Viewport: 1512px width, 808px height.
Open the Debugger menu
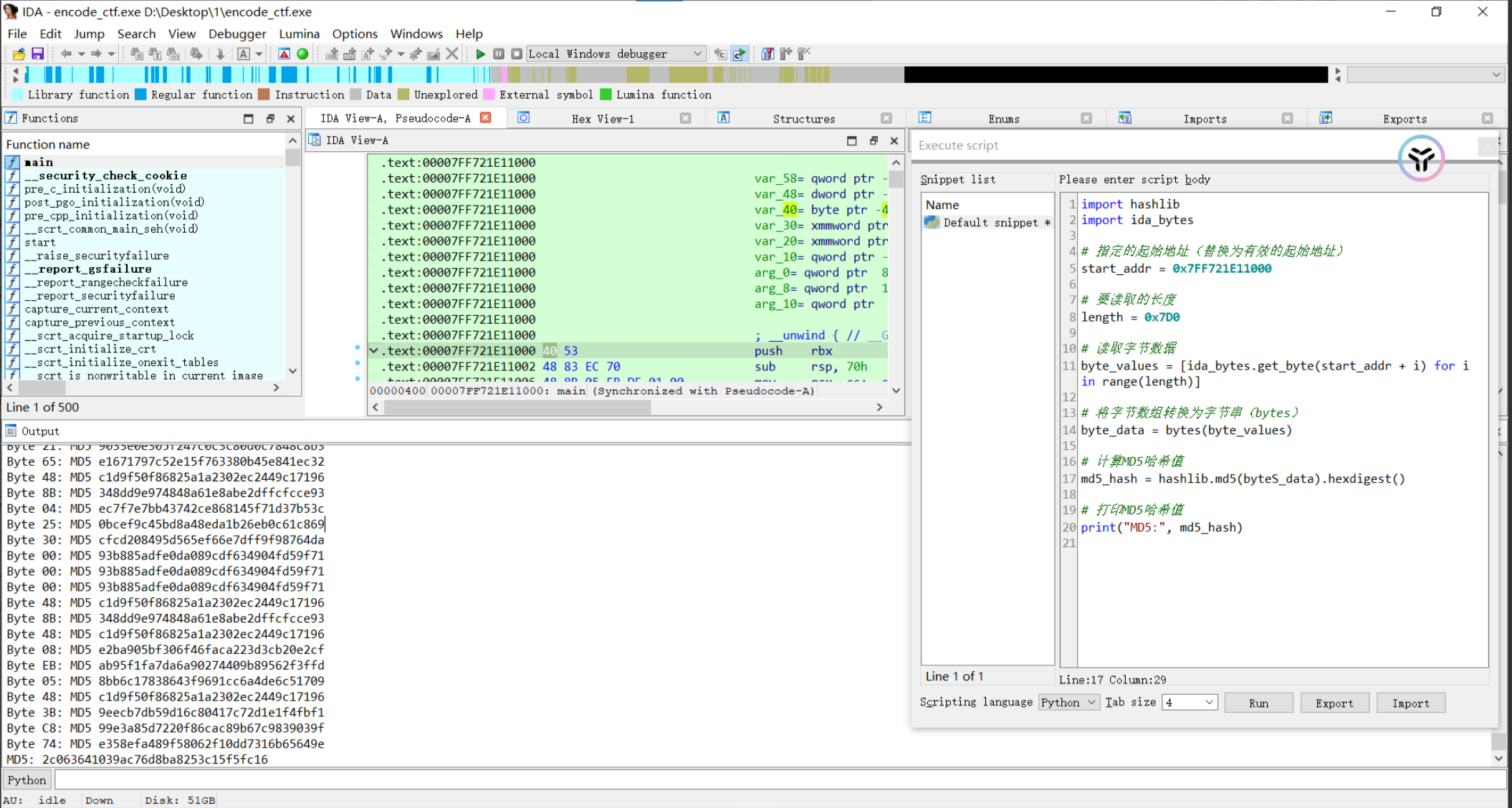point(236,34)
